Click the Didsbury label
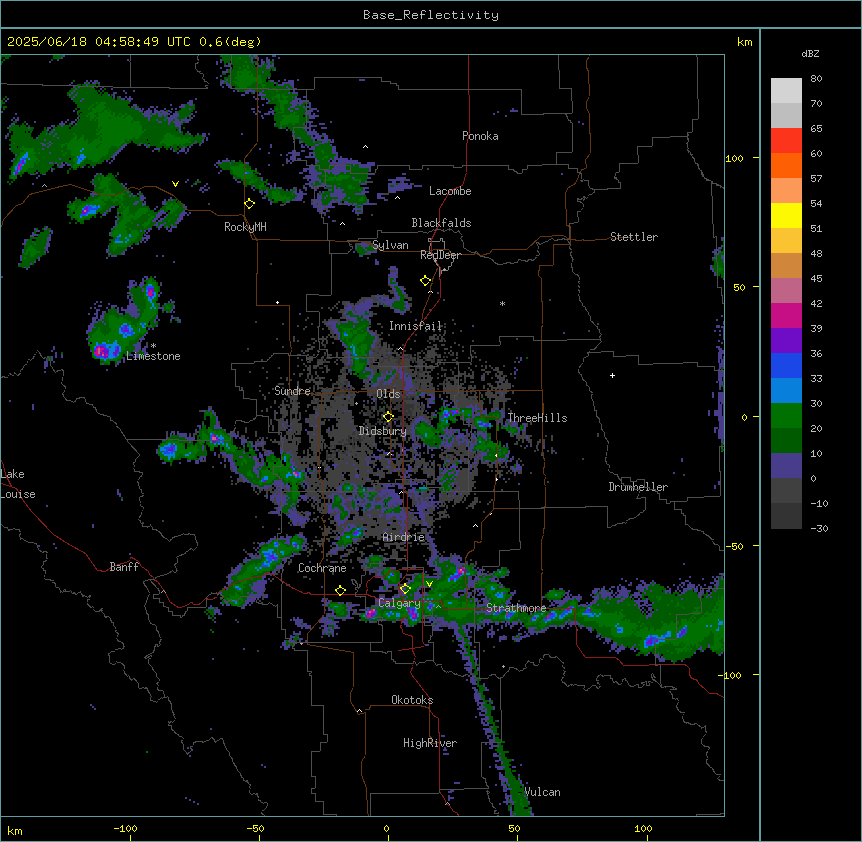The height and width of the screenshot is (842, 862). tap(383, 431)
